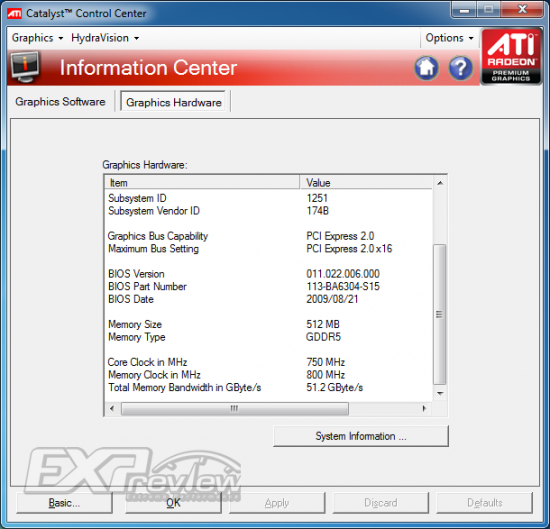Click the horizontal scrollbar thumb below the list
550x529 pixels.
point(235,408)
